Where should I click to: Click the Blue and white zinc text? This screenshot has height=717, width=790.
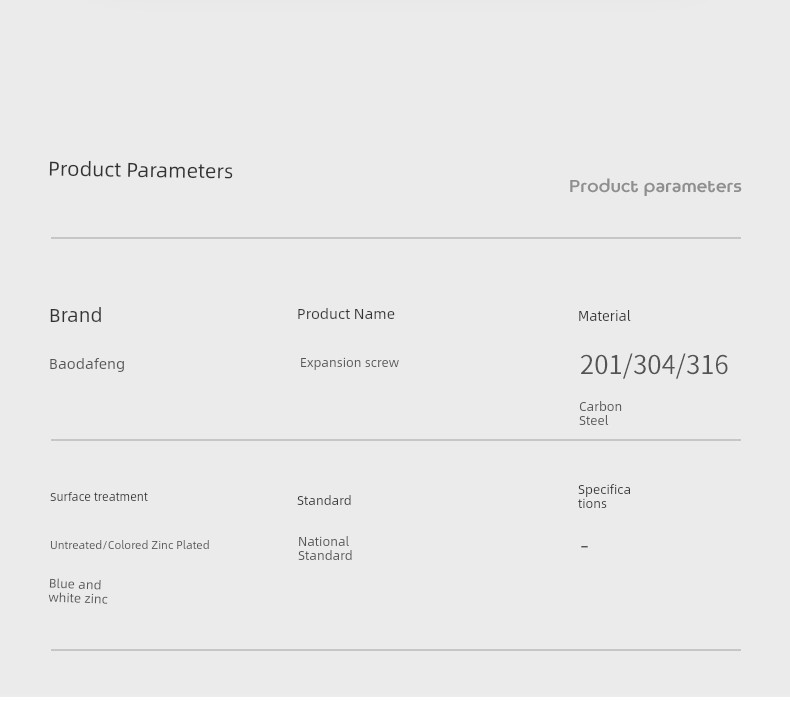[78, 592]
